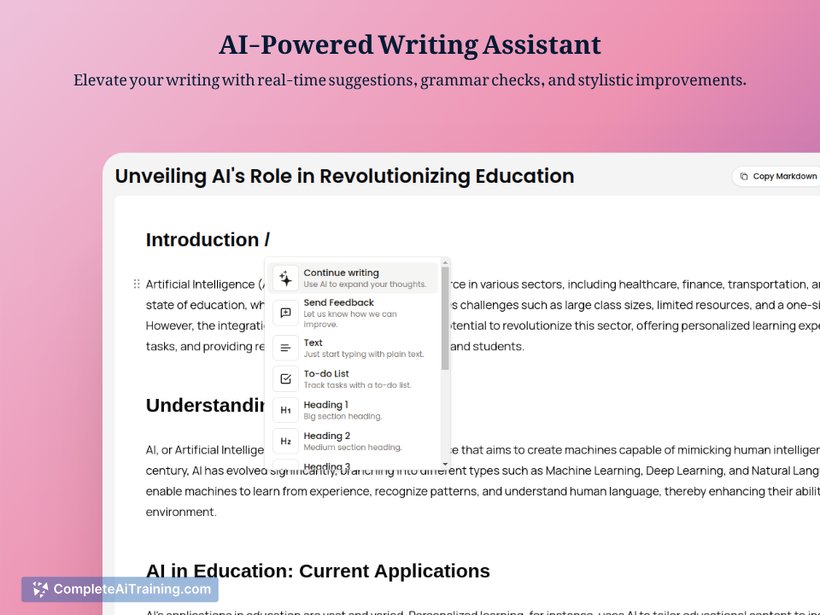This screenshot has height=615, width=820.
Task: Open the CompleteAiTraining.com link
Action: 131,589
